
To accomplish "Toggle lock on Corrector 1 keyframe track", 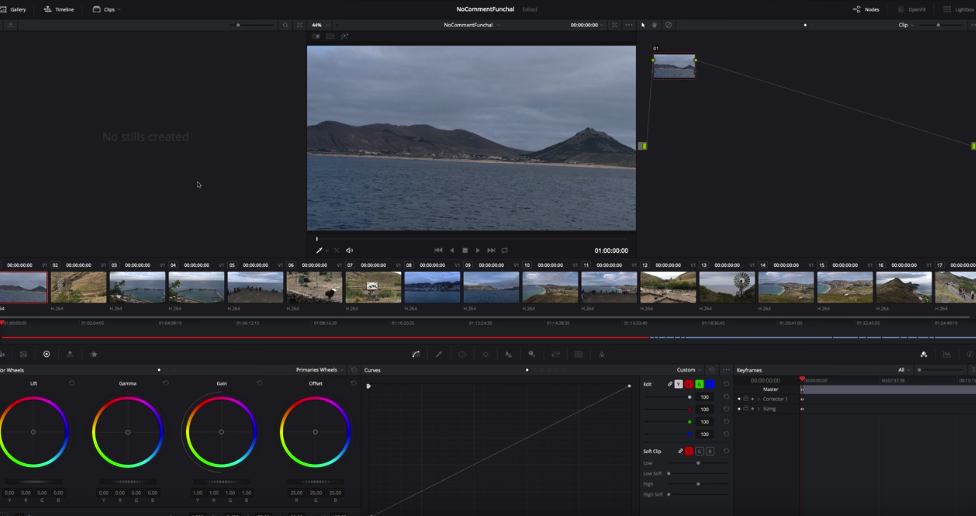I will [746, 399].
